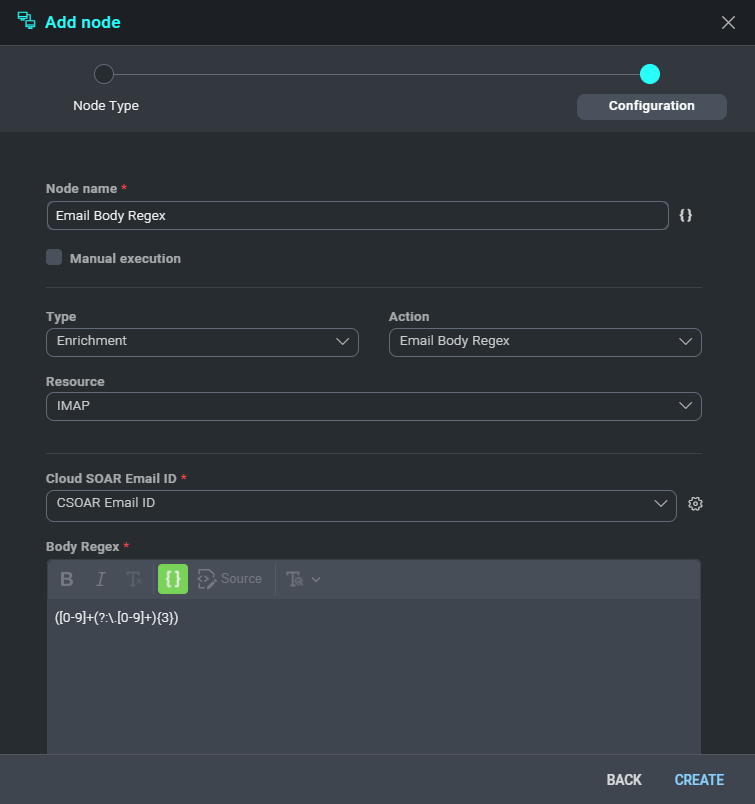Click the Italic formatting icon

pyautogui.click(x=100, y=579)
